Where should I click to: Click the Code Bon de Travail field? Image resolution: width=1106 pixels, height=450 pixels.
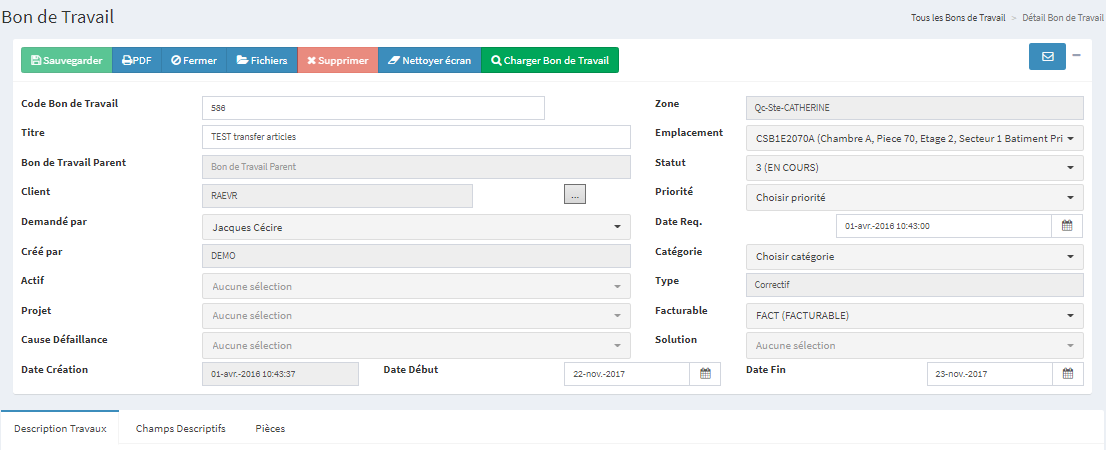click(373, 108)
